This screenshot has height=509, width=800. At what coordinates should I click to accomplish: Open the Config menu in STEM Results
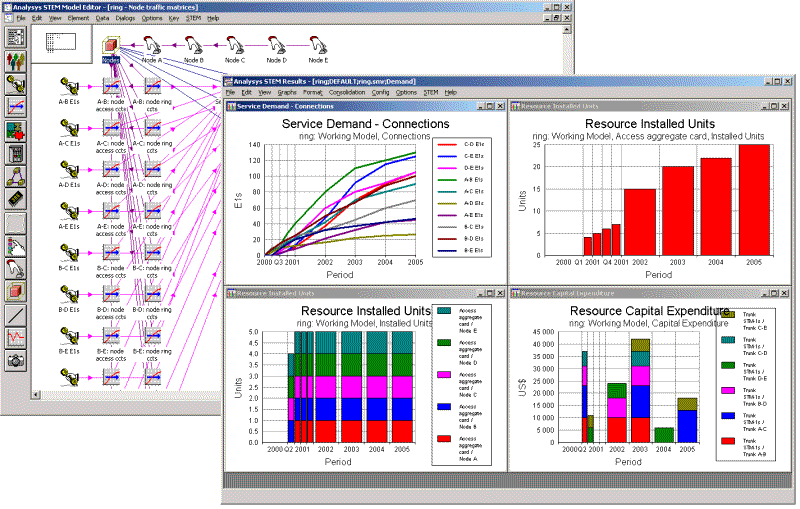(x=379, y=92)
